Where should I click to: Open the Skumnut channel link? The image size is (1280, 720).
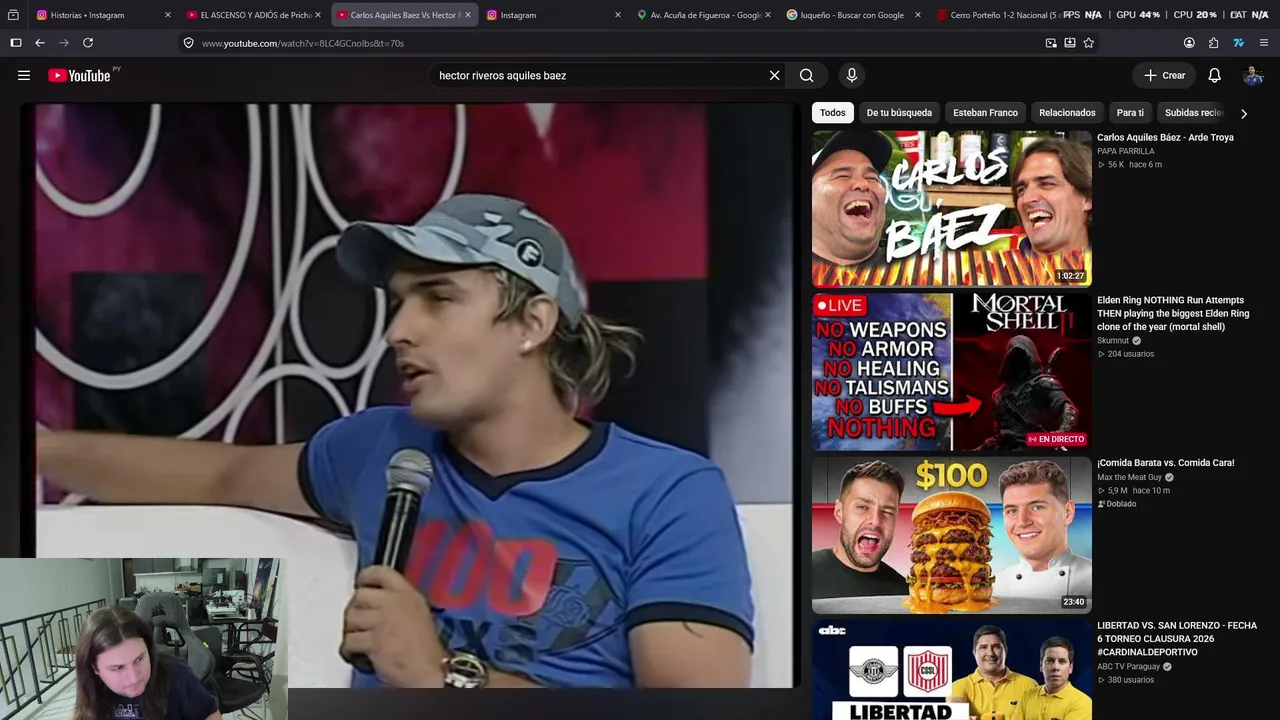point(1115,340)
